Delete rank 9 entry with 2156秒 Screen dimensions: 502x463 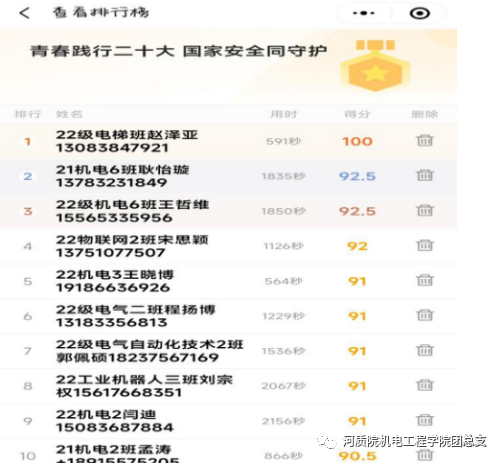click(425, 420)
